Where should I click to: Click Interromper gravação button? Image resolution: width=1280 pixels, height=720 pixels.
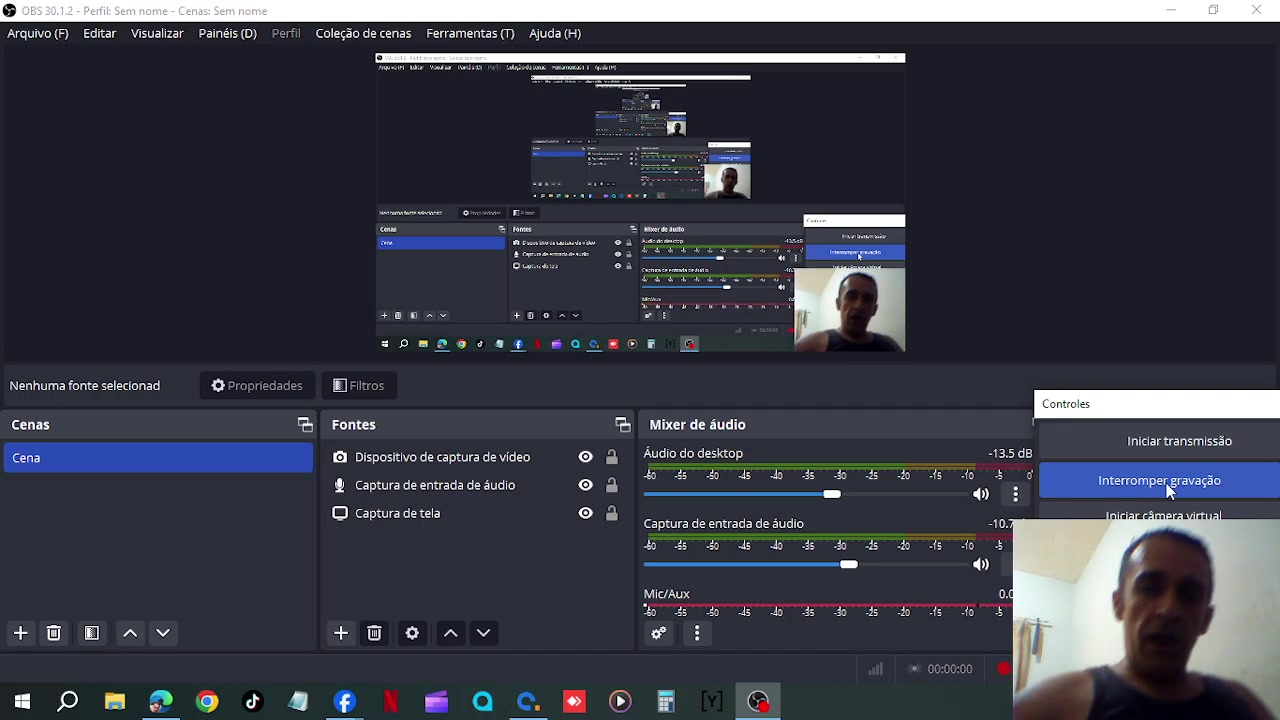(x=1159, y=480)
